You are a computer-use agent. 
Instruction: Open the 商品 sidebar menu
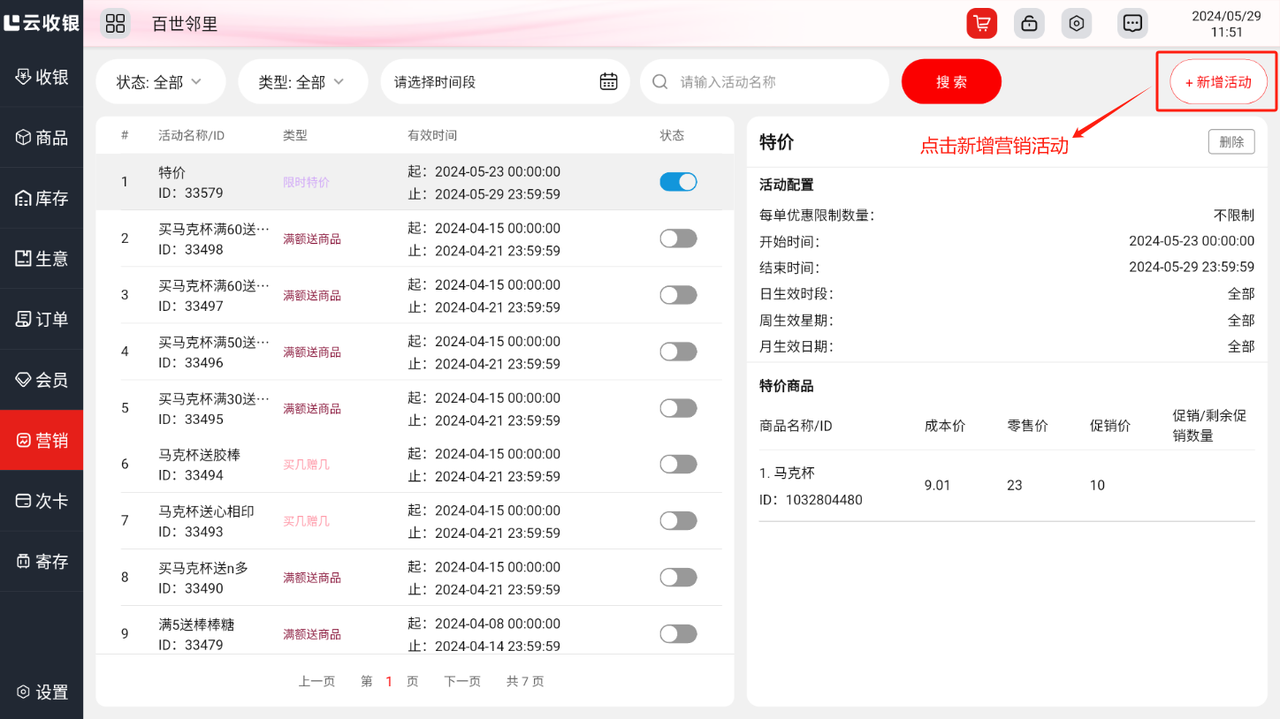coord(42,138)
